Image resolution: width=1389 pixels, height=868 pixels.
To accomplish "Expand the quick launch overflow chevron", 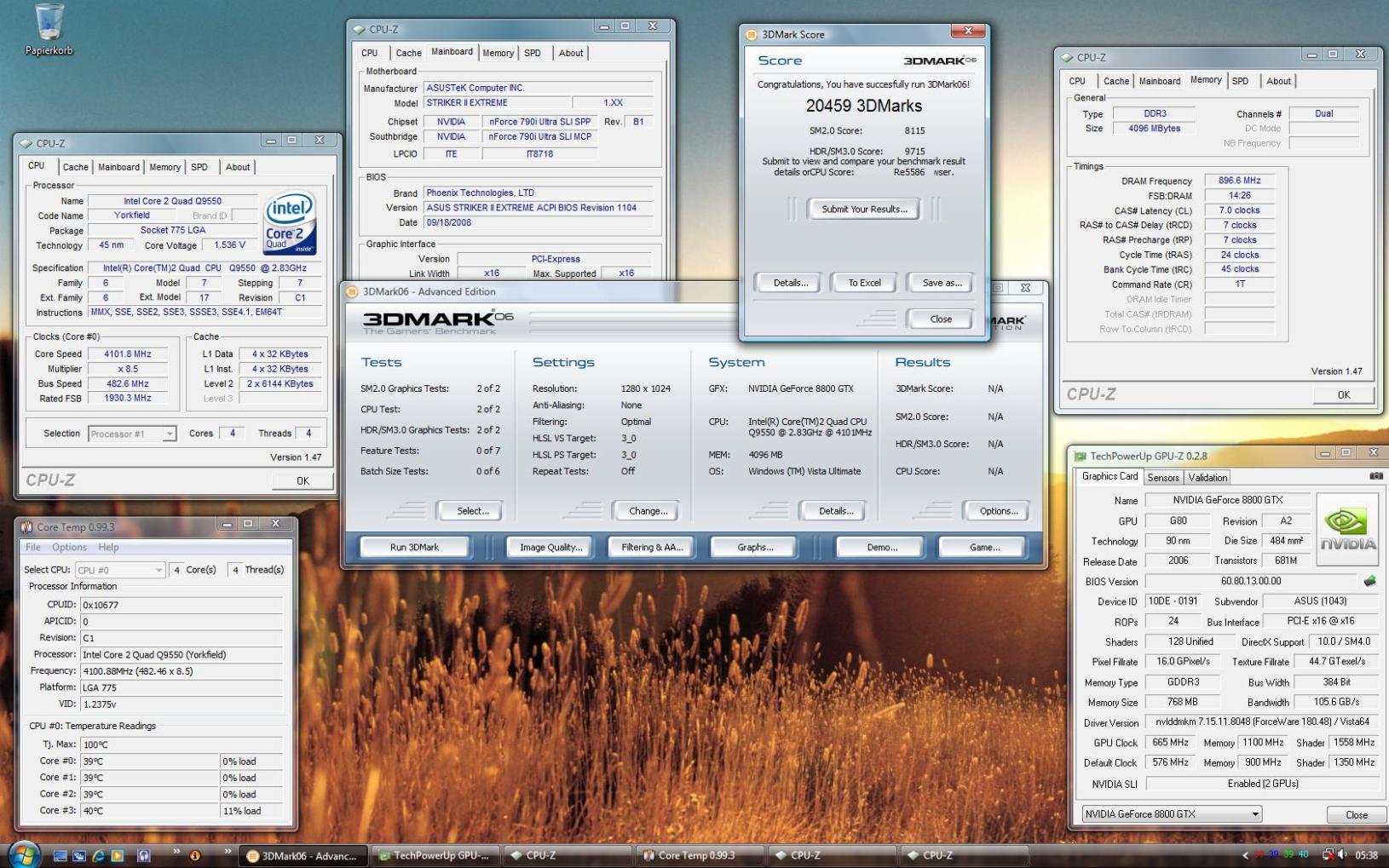I will (176, 851).
